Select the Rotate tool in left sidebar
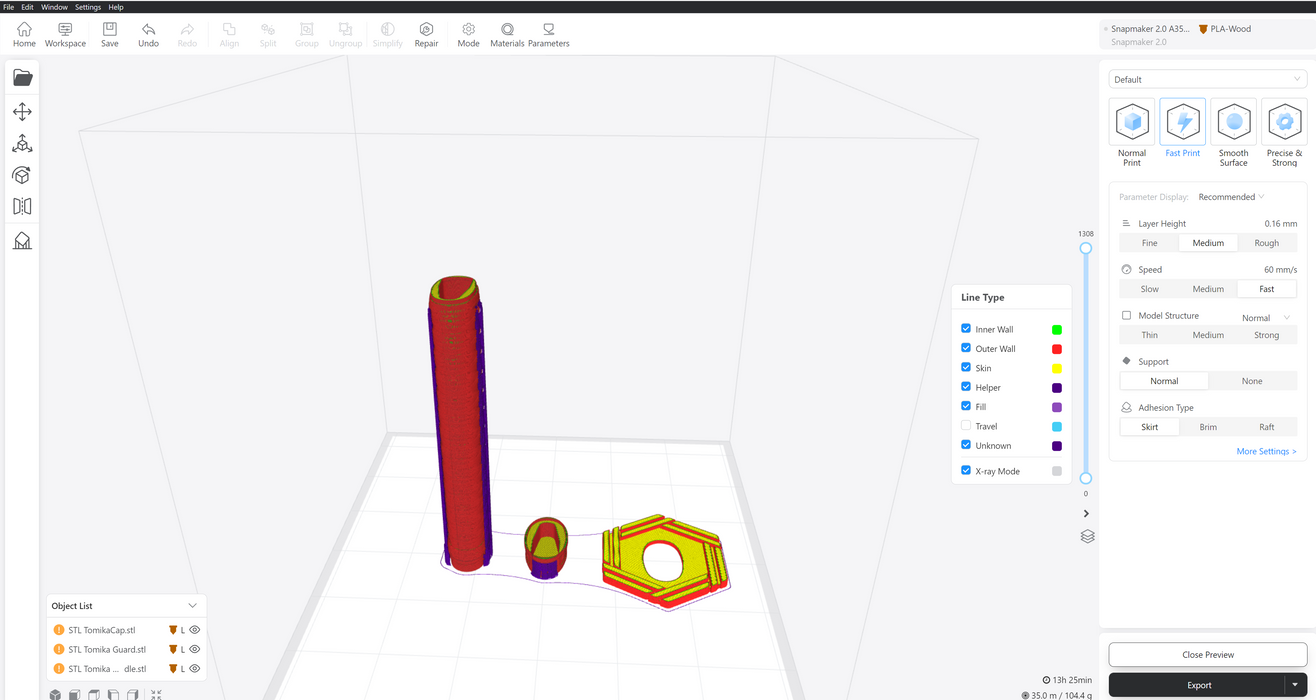Image resolution: width=1316 pixels, height=700 pixels. click(22, 176)
